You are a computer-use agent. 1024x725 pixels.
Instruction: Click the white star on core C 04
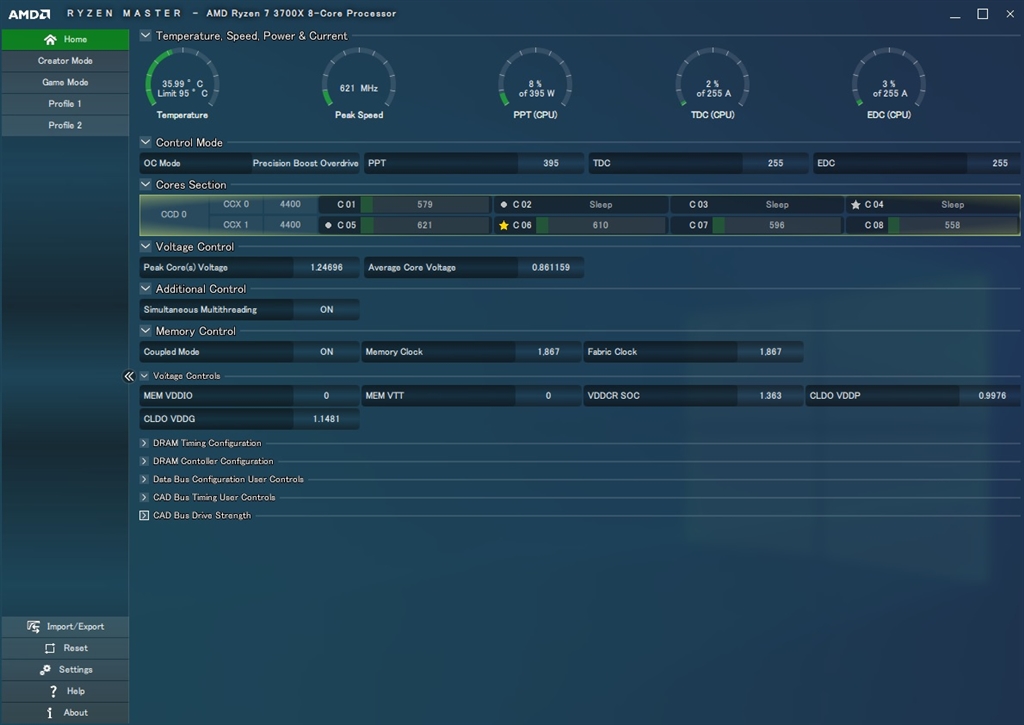856,204
